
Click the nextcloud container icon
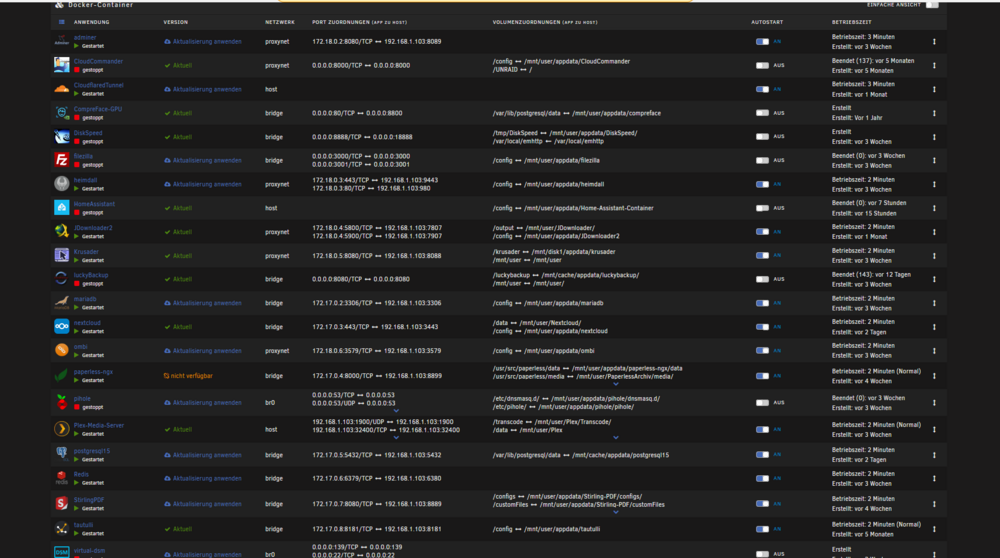[x=61, y=327]
